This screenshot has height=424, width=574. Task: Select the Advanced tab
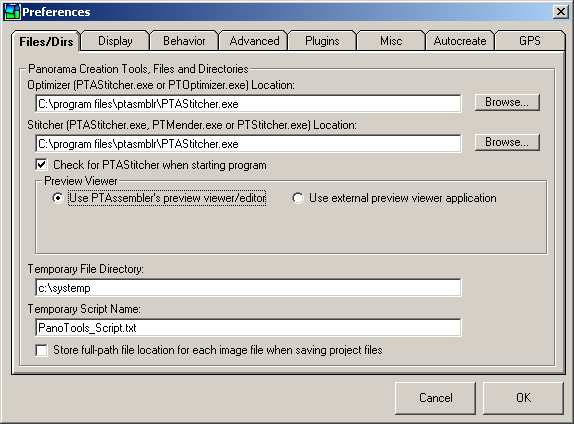[x=254, y=41]
